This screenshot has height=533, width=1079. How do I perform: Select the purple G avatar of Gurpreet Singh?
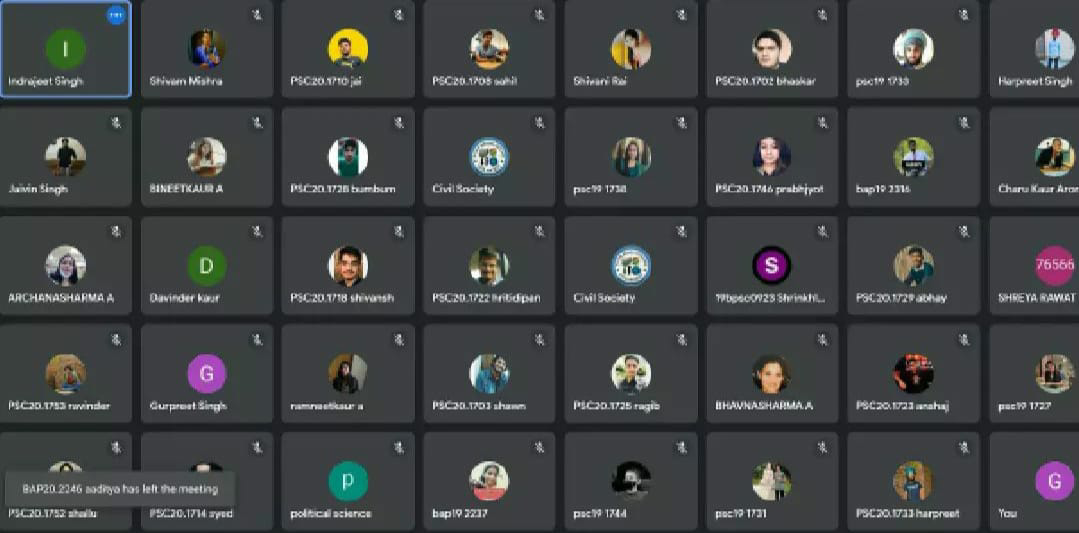(x=206, y=373)
